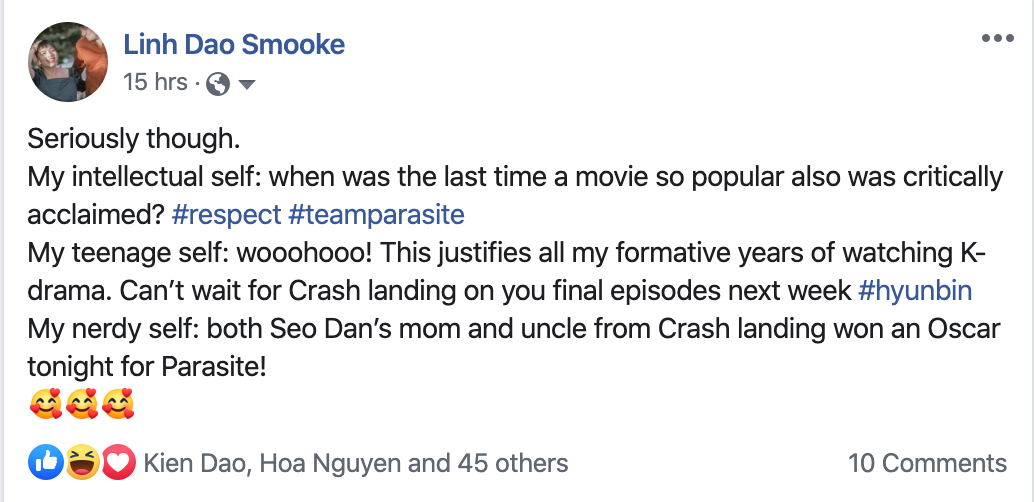The image size is (1034, 502).
Task: Click the blue Like reaction icon
Action: tap(46, 462)
